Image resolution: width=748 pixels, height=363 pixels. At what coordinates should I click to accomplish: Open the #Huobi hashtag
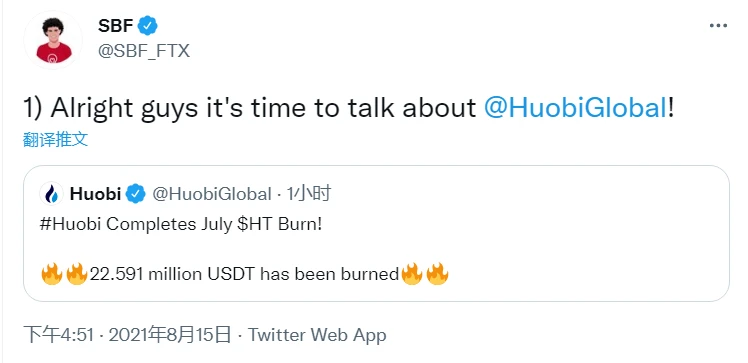coord(71,224)
